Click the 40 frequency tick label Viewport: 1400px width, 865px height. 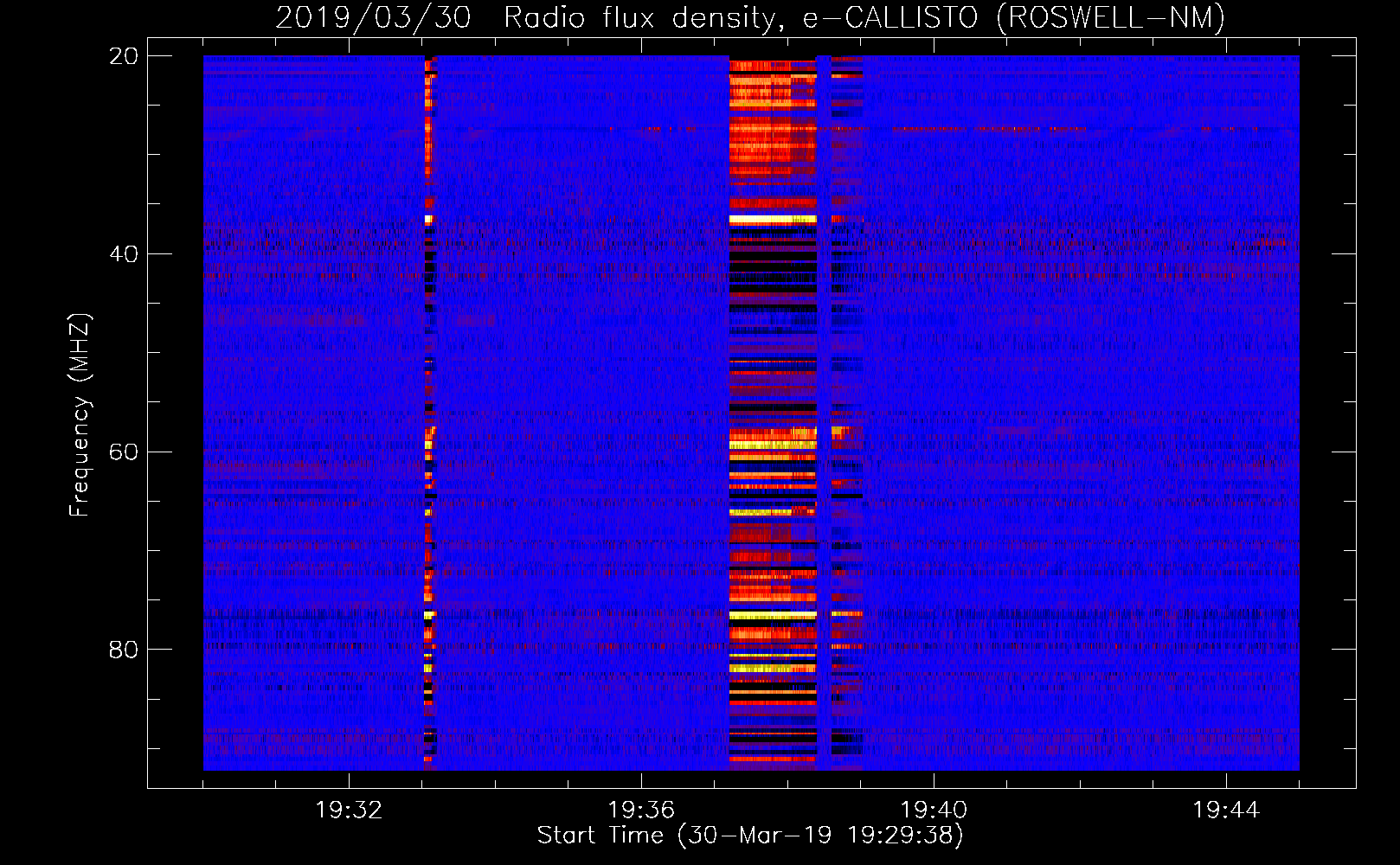(124, 254)
